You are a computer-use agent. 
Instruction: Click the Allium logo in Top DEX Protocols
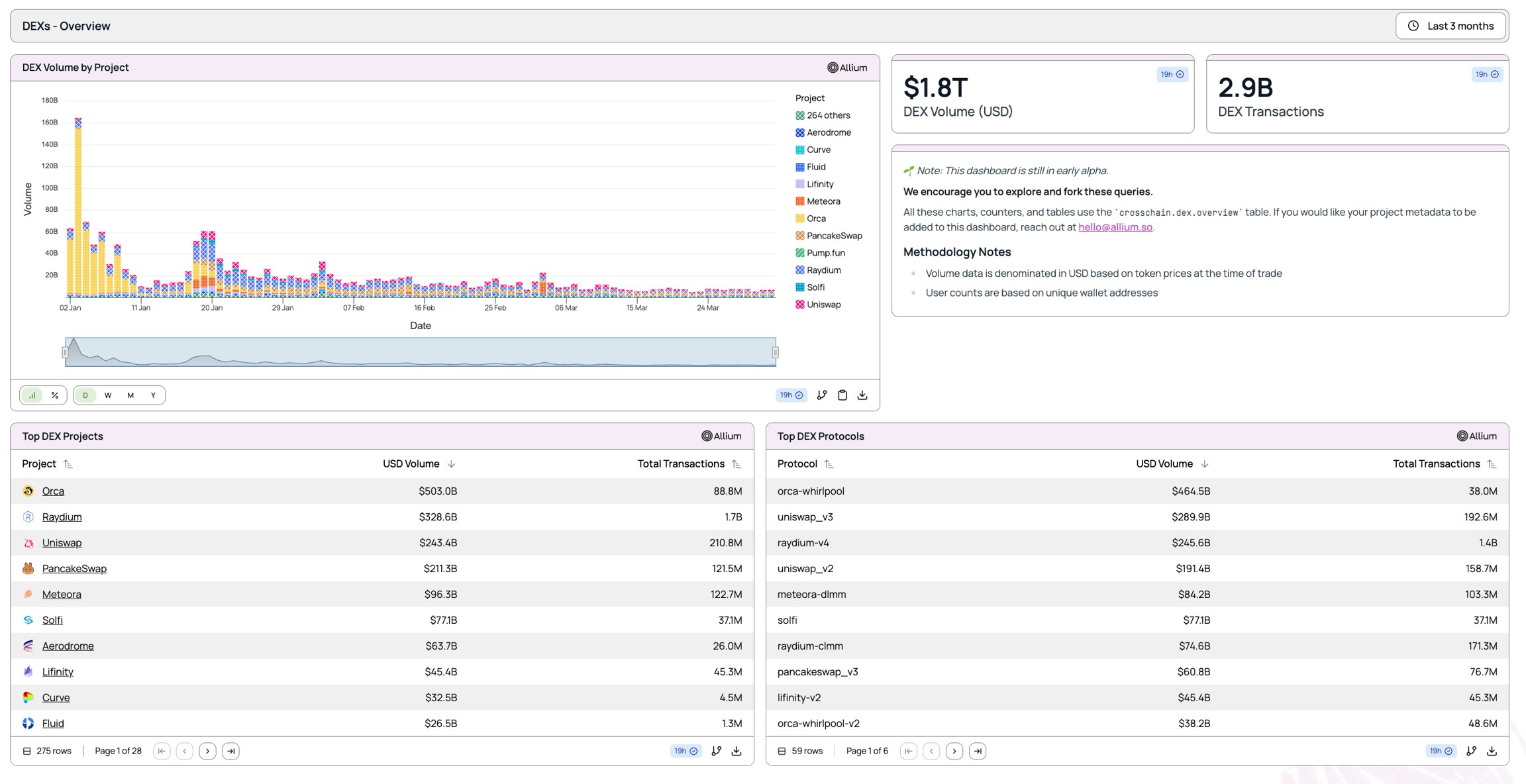click(x=1476, y=436)
